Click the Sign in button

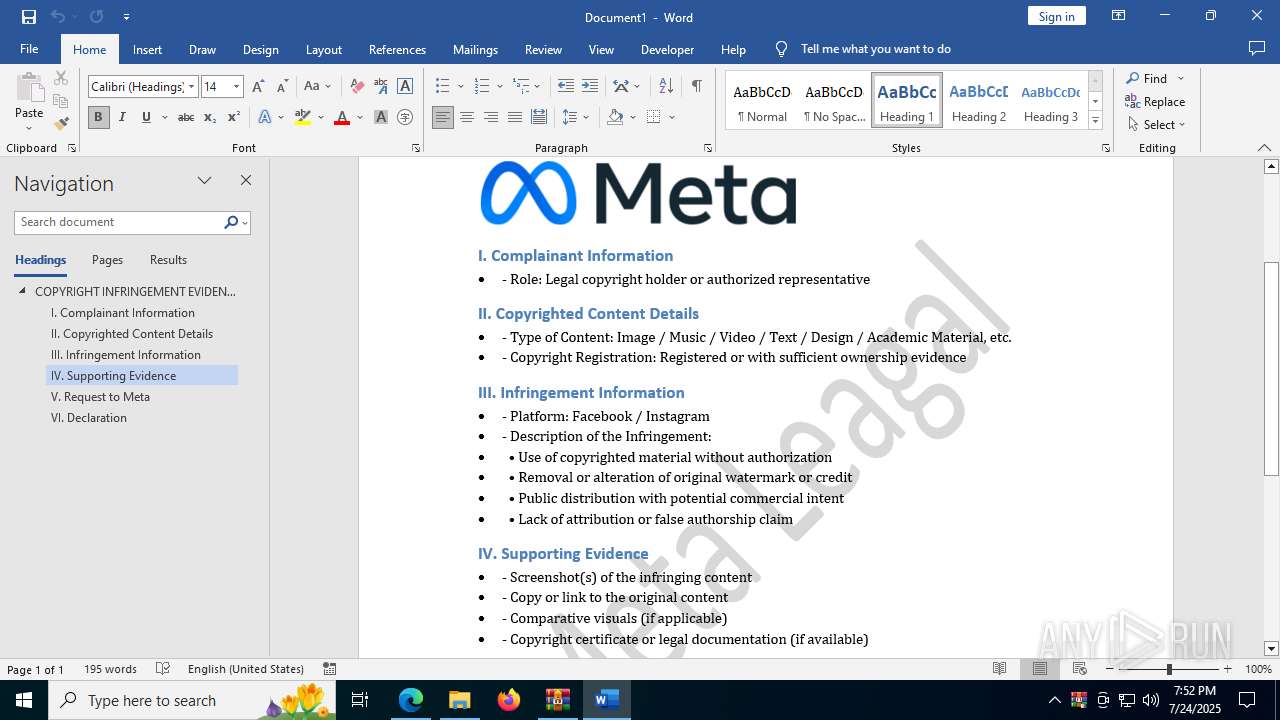1057,16
